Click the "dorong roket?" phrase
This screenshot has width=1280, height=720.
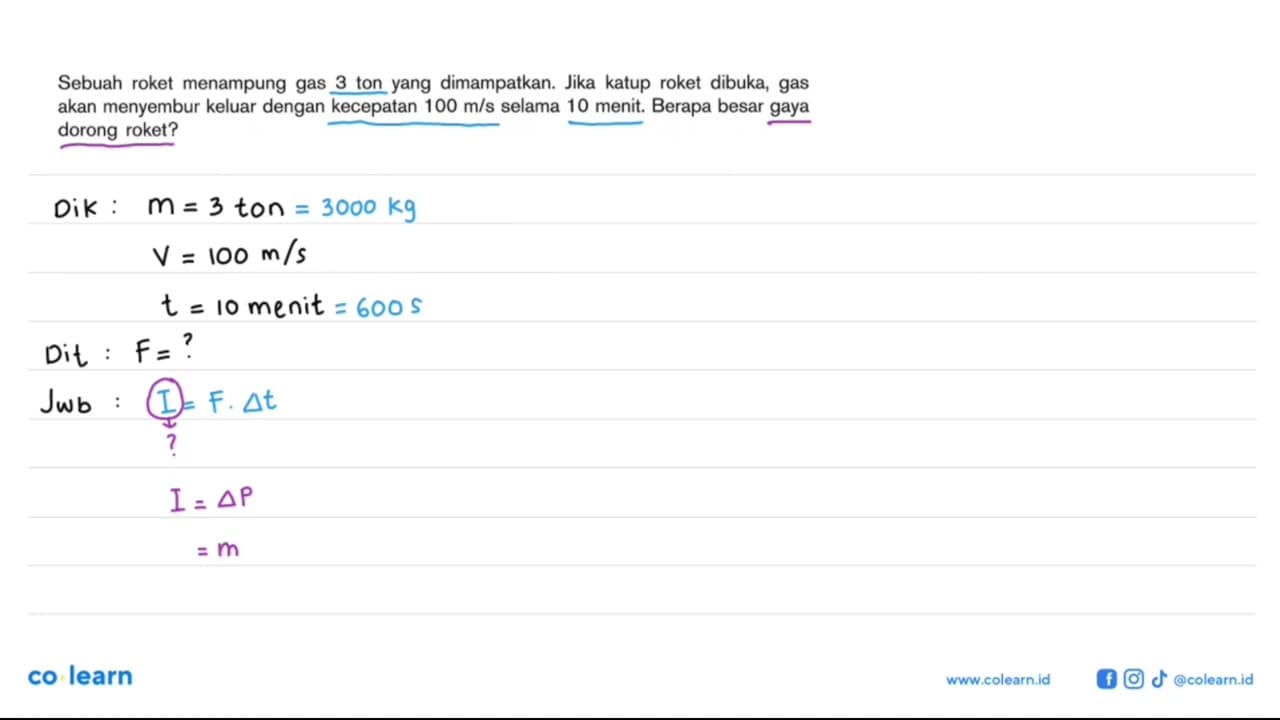click(118, 130)
